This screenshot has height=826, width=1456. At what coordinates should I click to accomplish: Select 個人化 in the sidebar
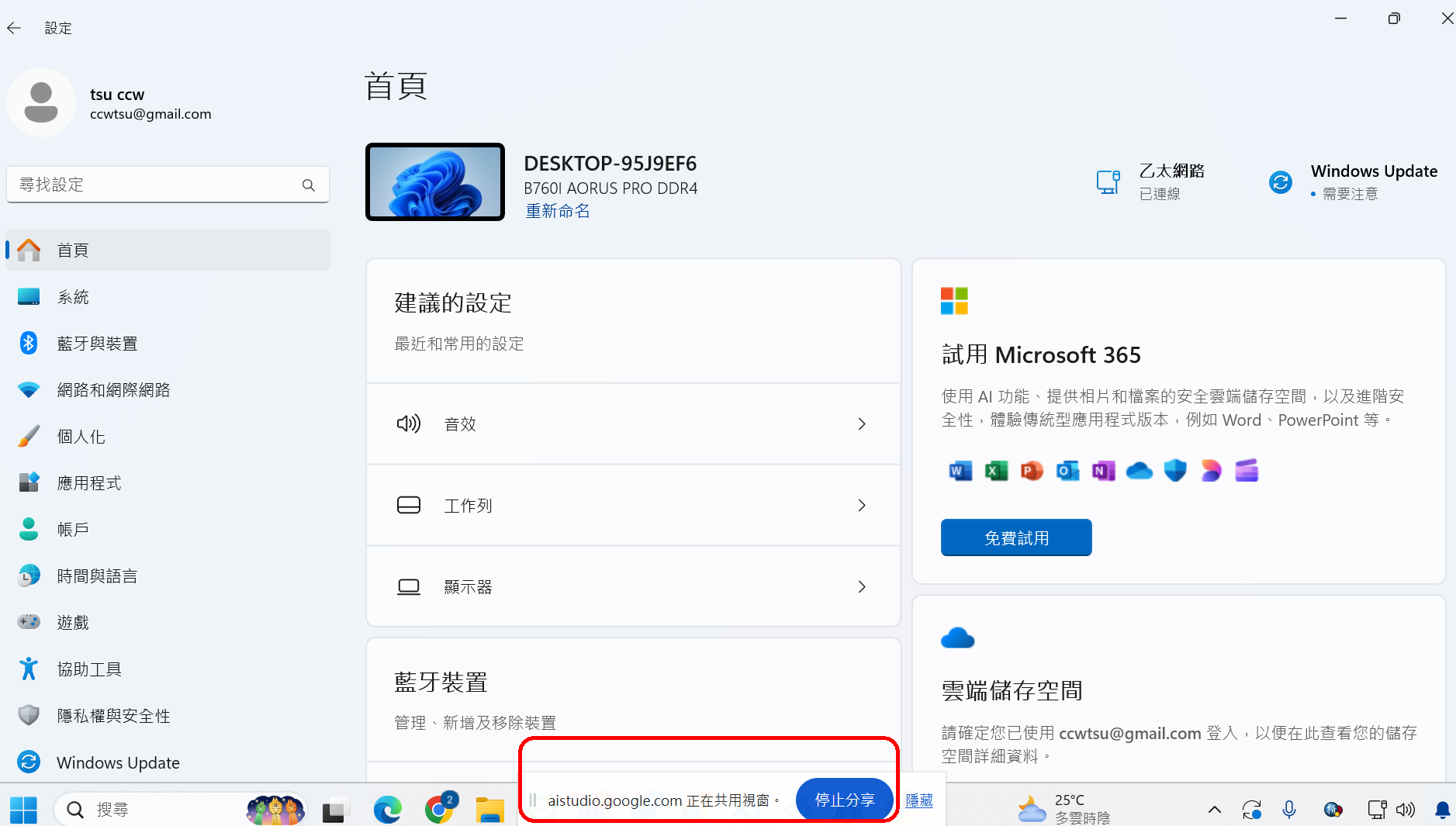[81, 437]
